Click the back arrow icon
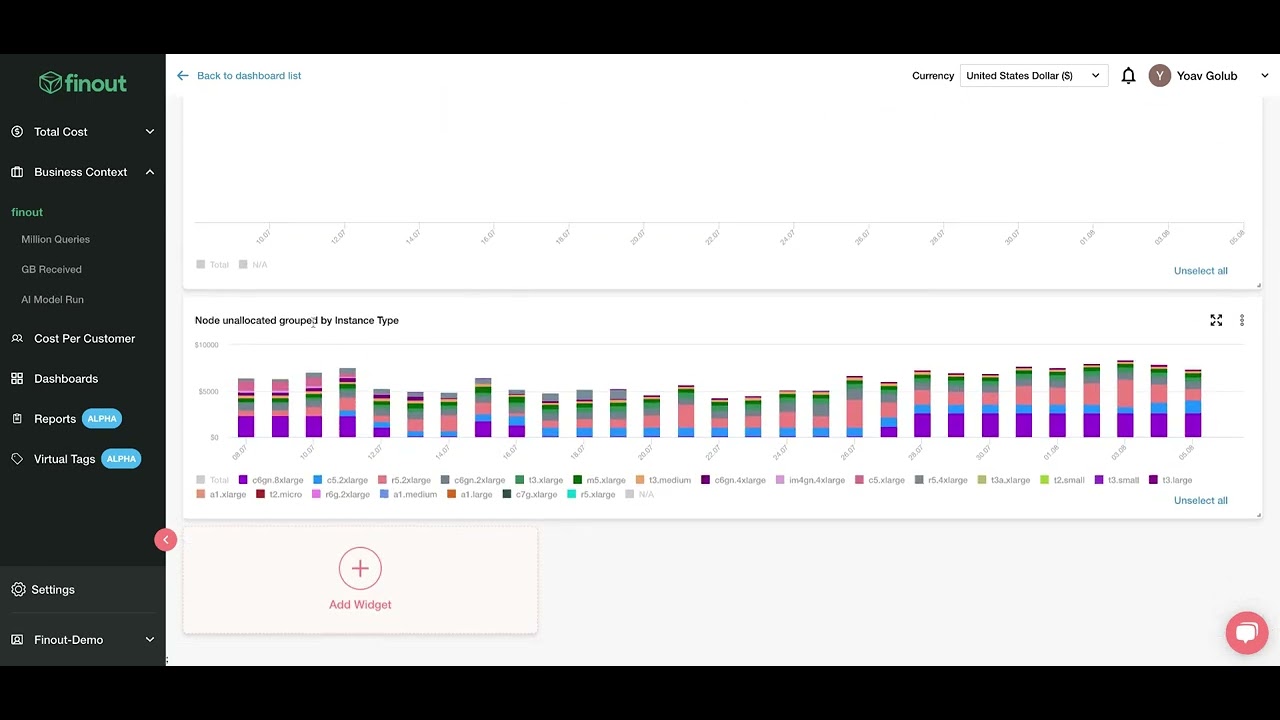 [182, 76]
